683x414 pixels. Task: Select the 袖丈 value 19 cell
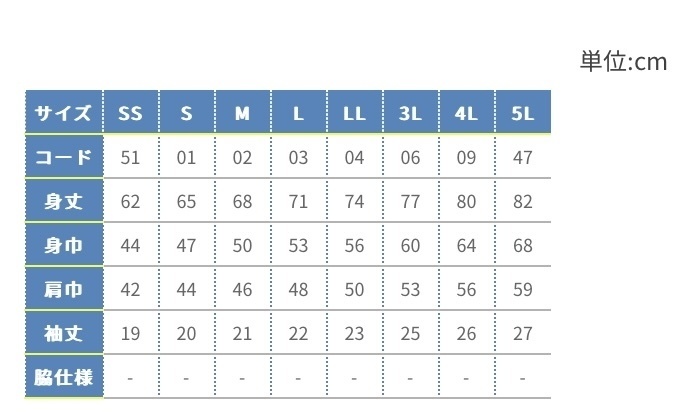click(130, 333)
